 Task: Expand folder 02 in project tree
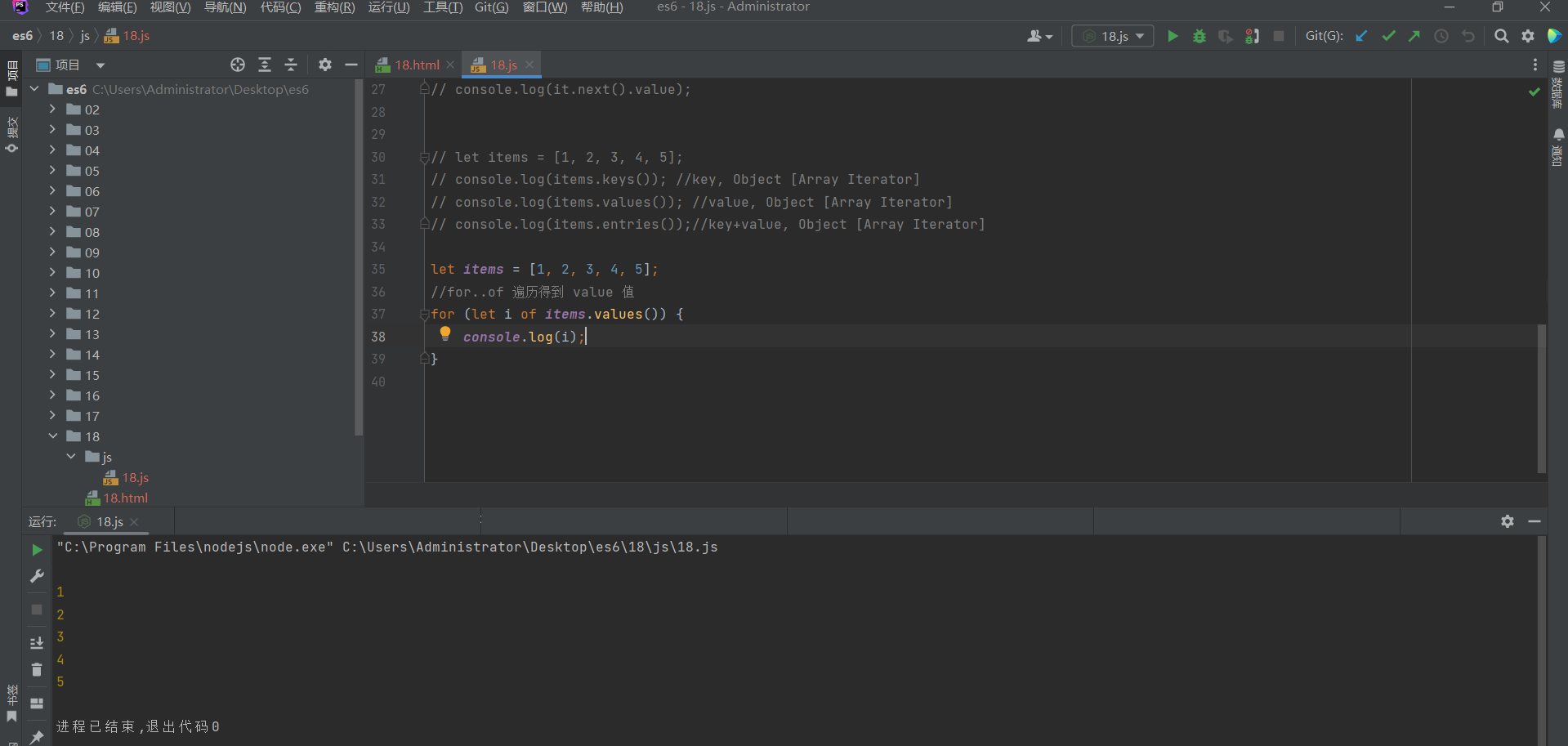pos(52,109)
